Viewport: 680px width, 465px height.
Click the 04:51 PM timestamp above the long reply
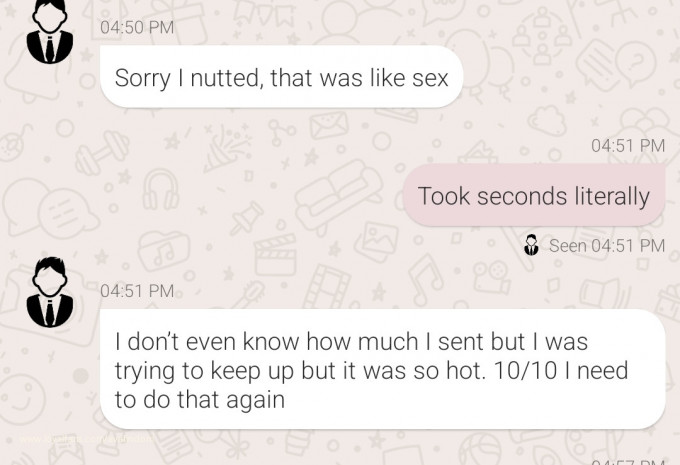click(137, 291)
